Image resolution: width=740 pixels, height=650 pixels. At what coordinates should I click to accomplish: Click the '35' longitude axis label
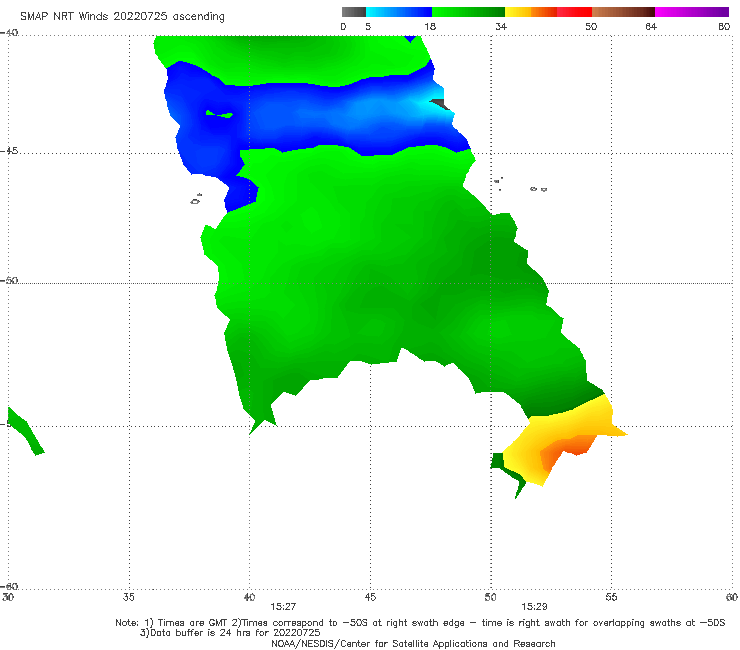click(128, 597)
